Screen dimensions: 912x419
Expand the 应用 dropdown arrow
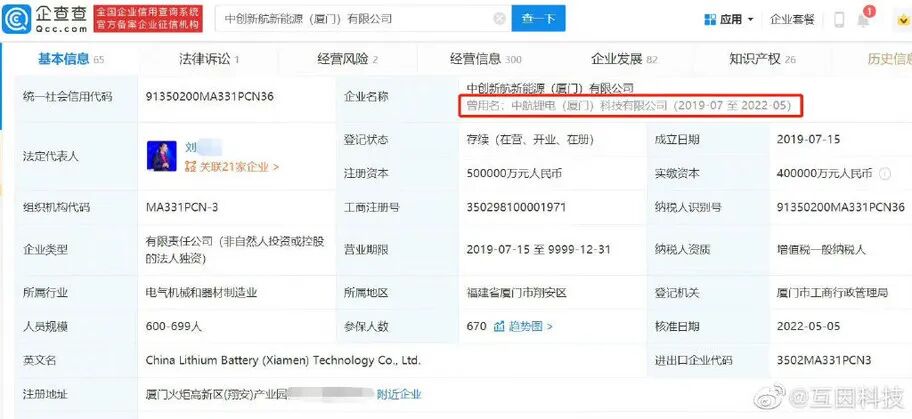(750, 19)
